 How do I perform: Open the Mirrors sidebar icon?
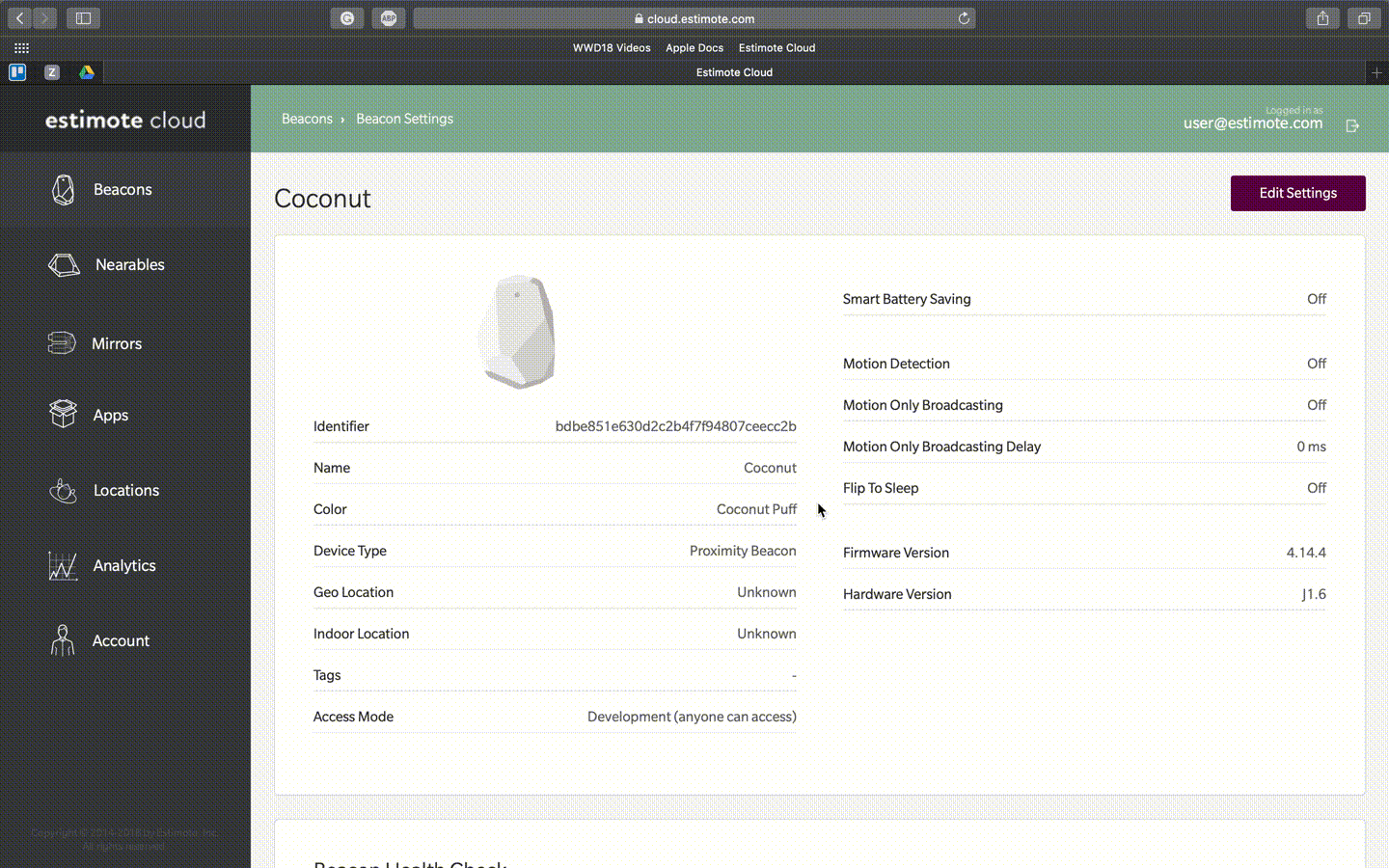(x=62, y=343)
